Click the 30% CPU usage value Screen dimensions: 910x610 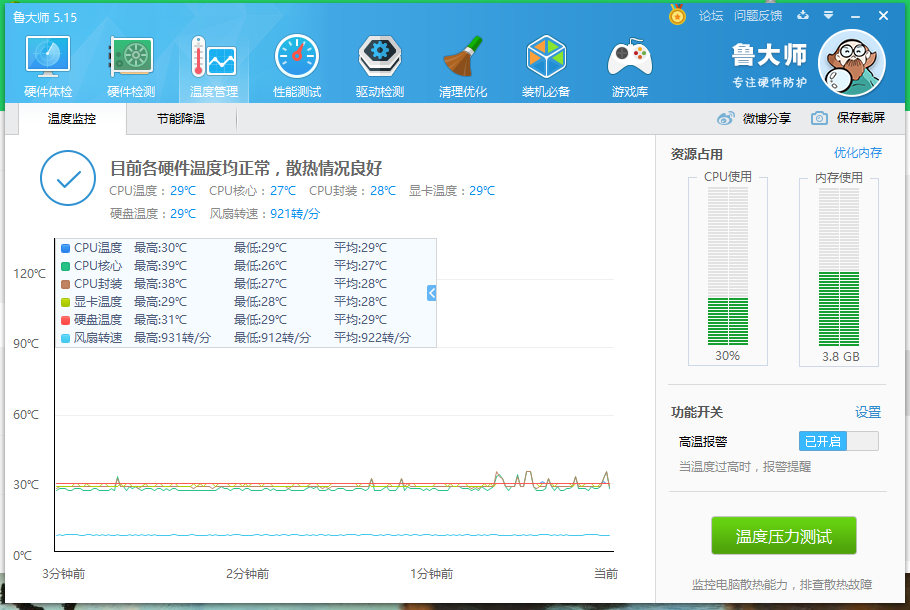(x=727, y=356)
